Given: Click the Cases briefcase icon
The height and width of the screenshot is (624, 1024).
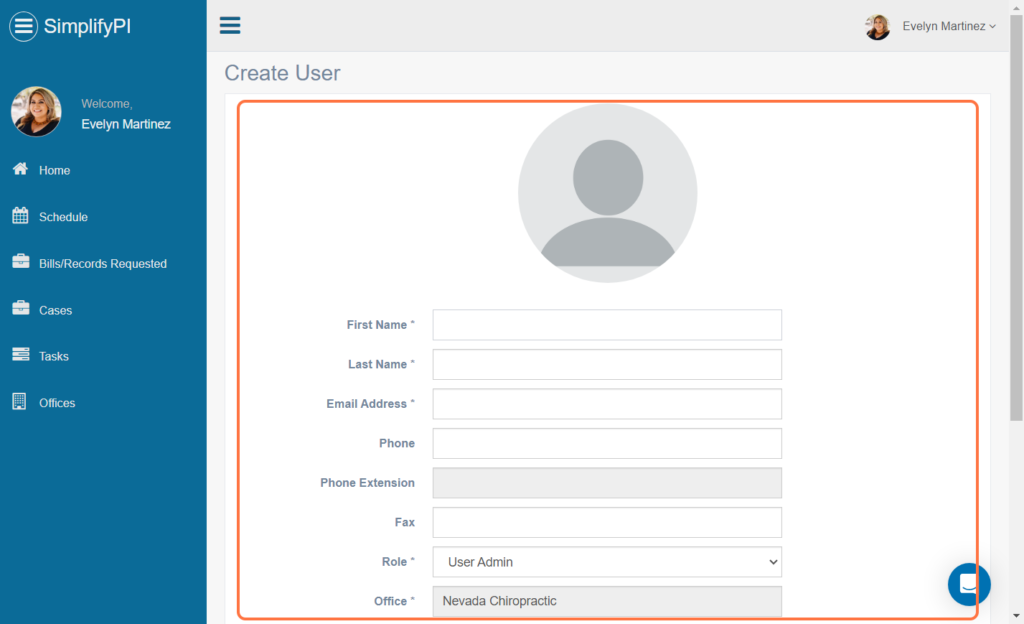Looking at the screenshot, I should pyautogui.click(x=20, y=308).
